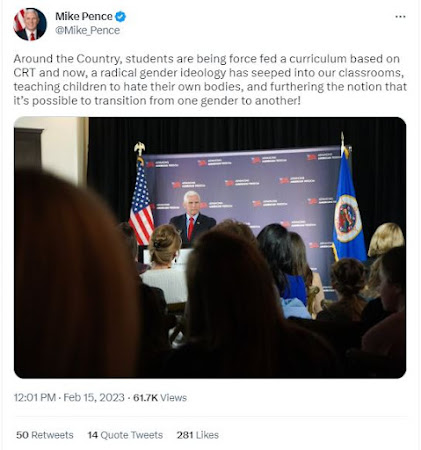421x450 pixels.
Task: View the 50 Retweets list
Action: tap(45, 435)
